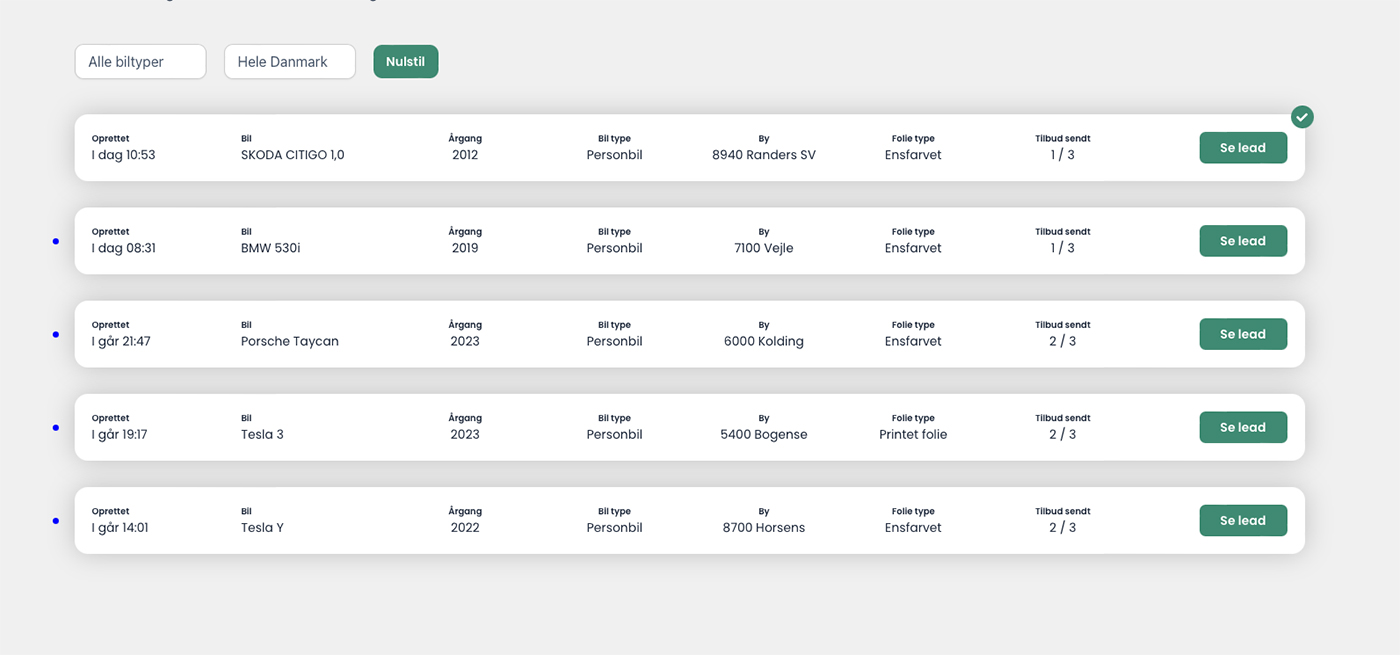Click the blue dot beside Tesla Y row
Viewport: 1400px width, 655px height.
point(56,520)
